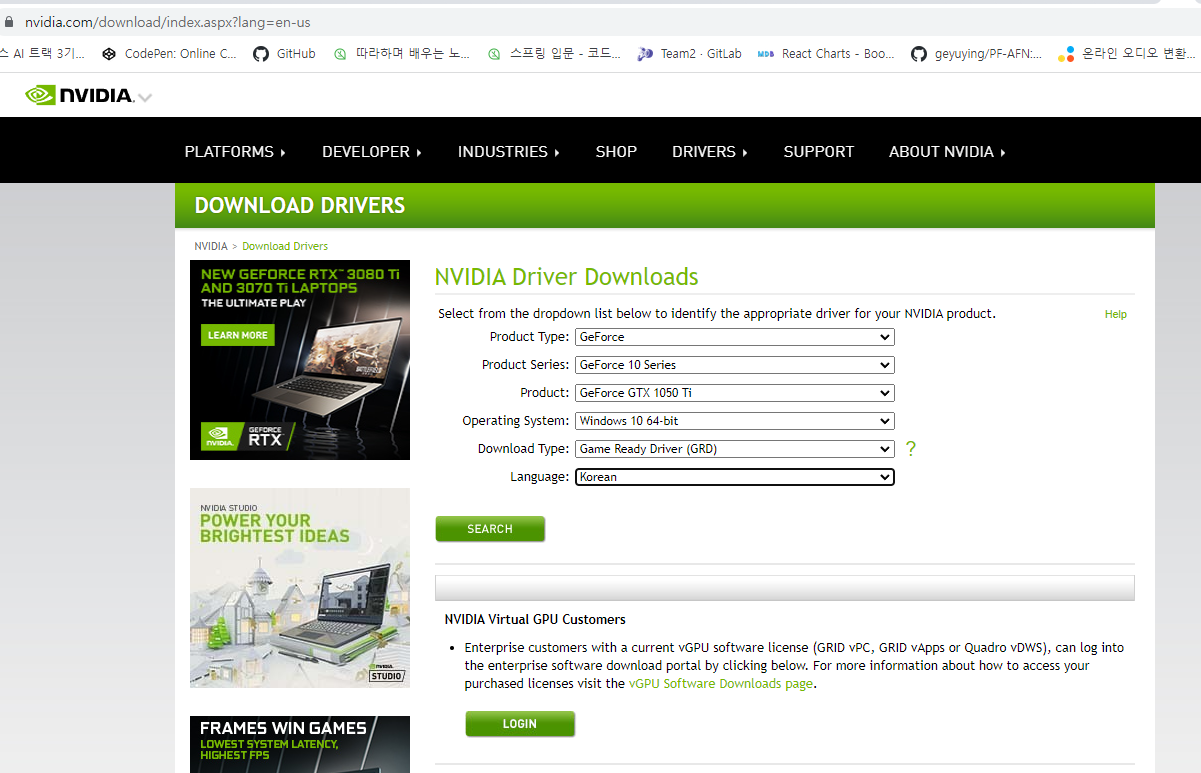Screen dimensions: 1201x773
Task: Click the NVIDIA logo
Action: coord(79,95)
